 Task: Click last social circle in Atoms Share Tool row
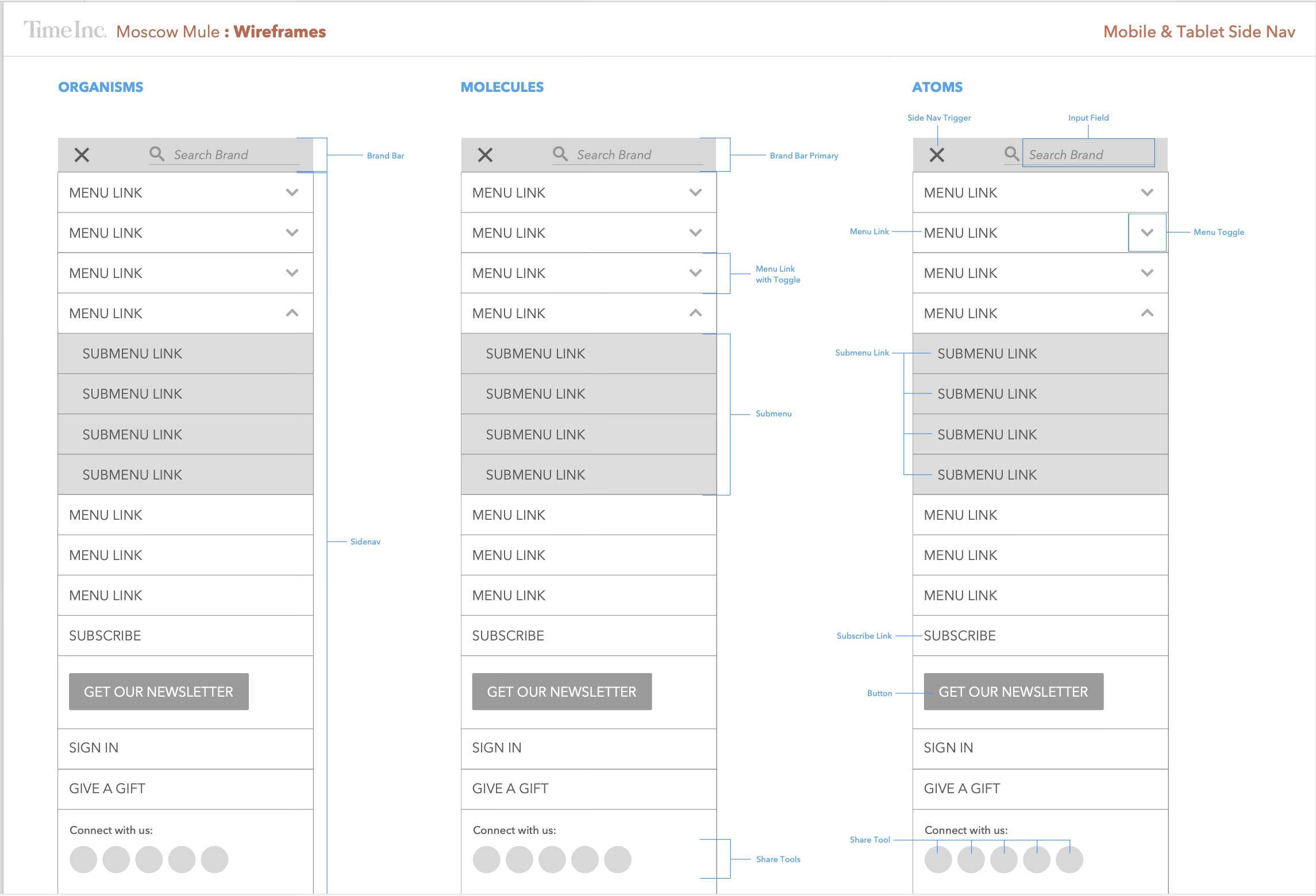tap(1069, 859)
